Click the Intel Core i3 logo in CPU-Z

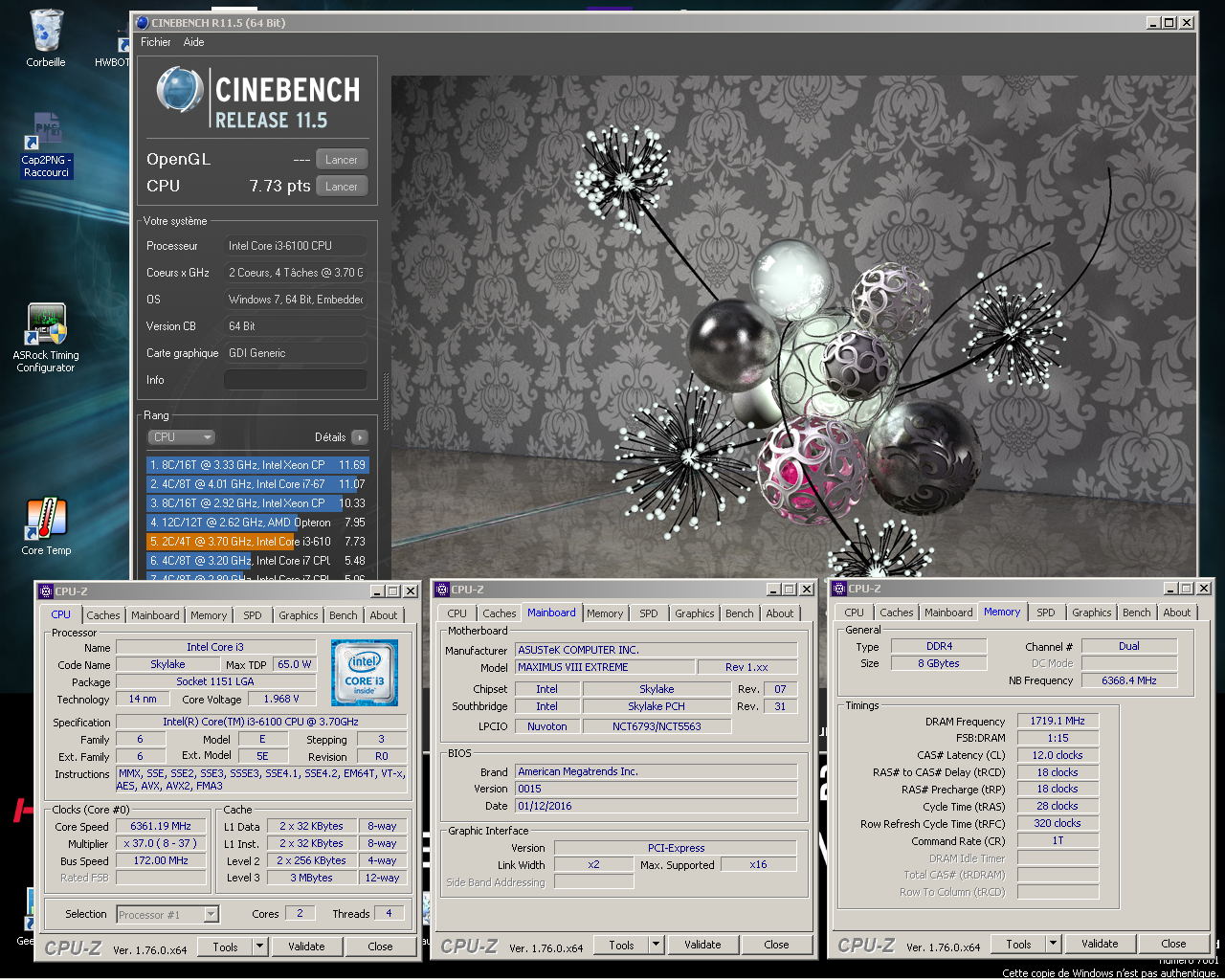point(365,674)
